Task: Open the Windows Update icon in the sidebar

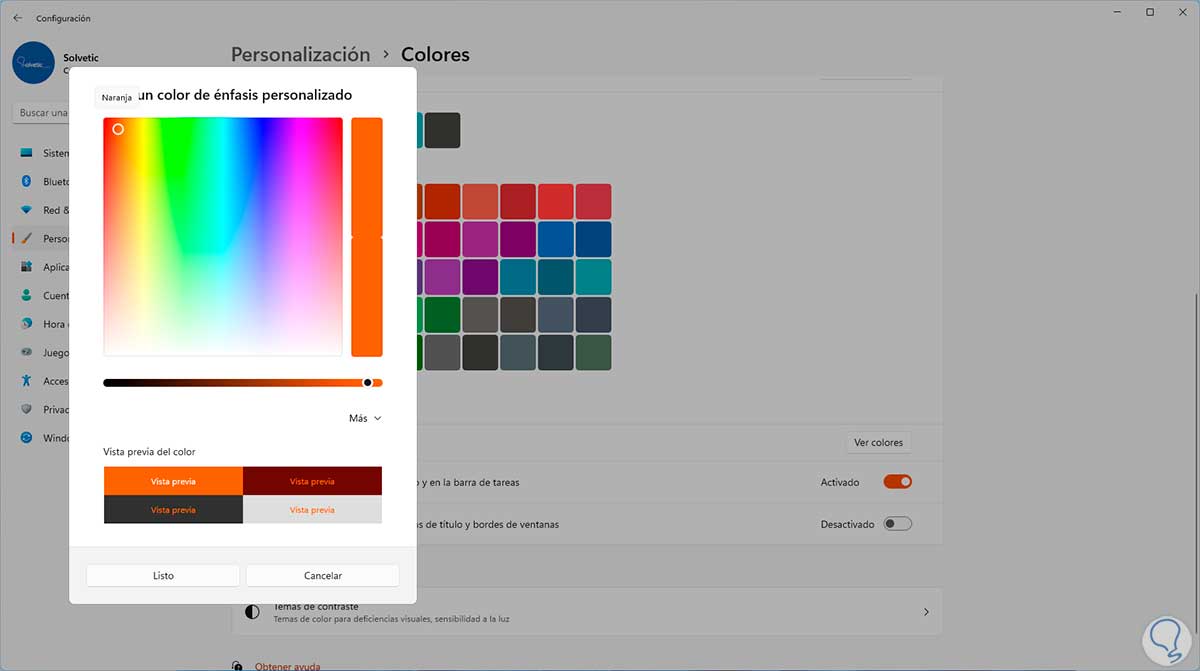Action: (26, 438)
